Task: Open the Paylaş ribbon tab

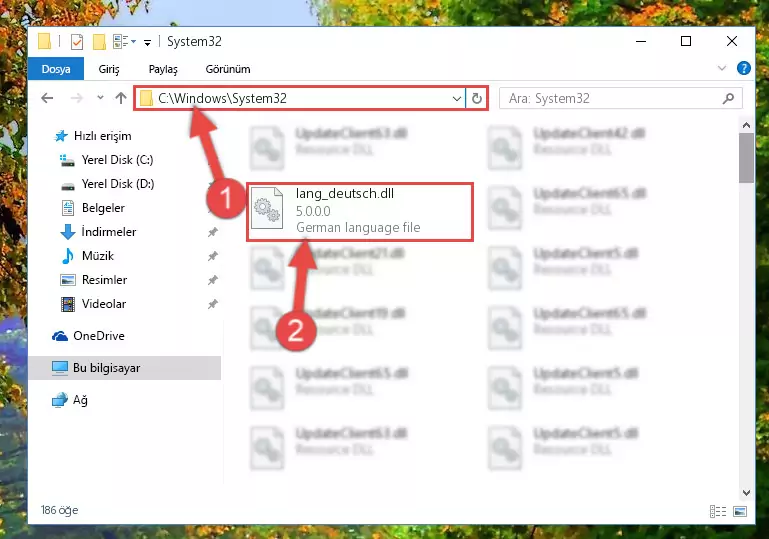Action: [163, 69]
